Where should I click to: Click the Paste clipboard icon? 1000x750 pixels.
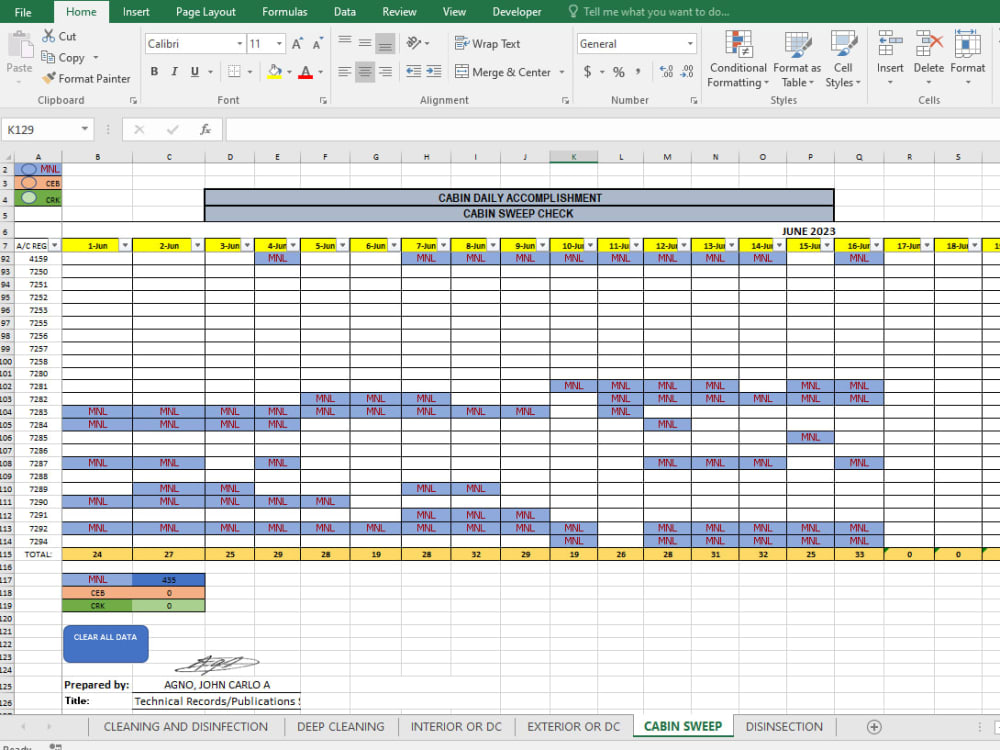click(20, 47)
